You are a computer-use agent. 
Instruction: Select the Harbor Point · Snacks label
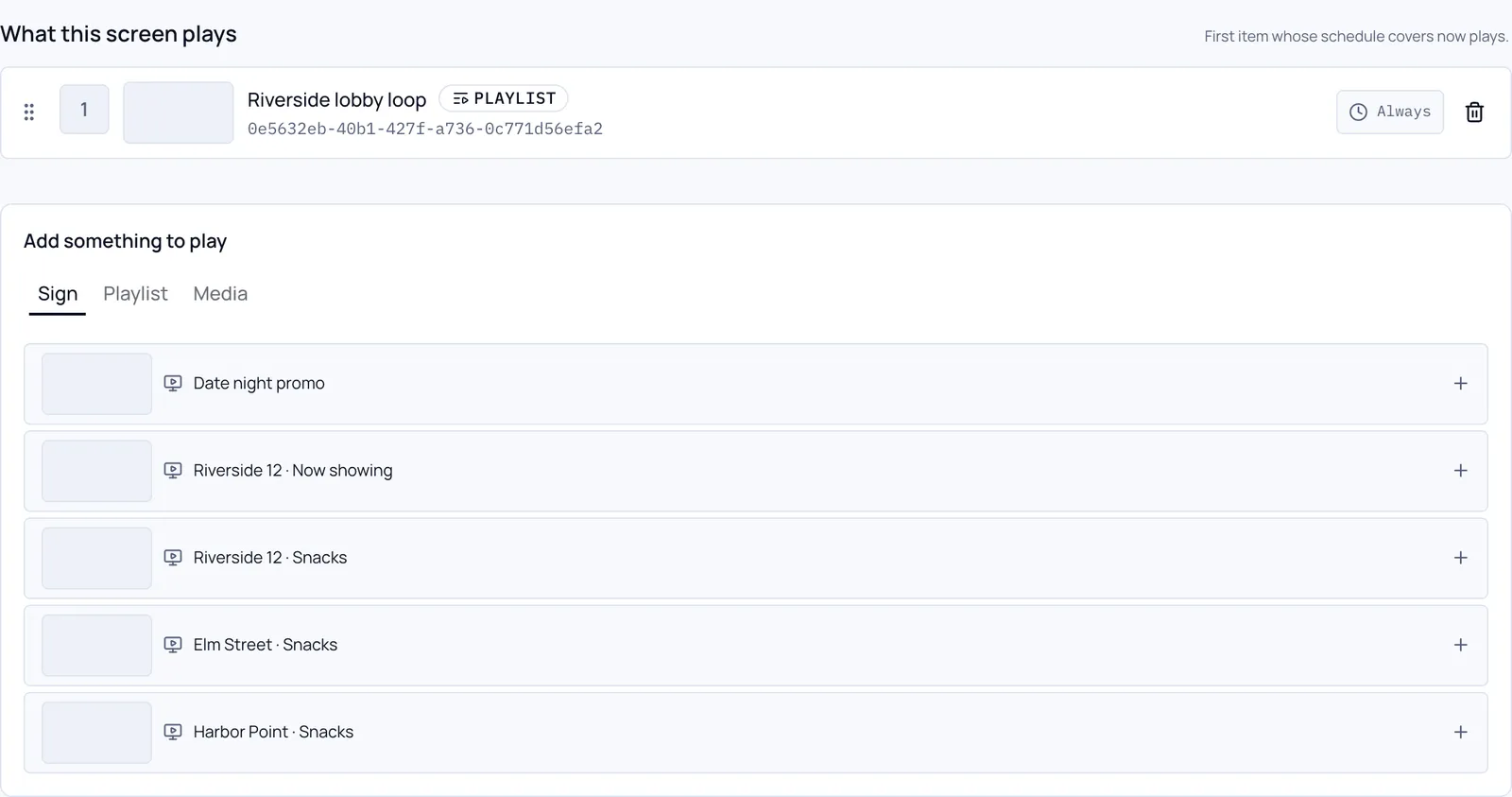tap(273, 732)
